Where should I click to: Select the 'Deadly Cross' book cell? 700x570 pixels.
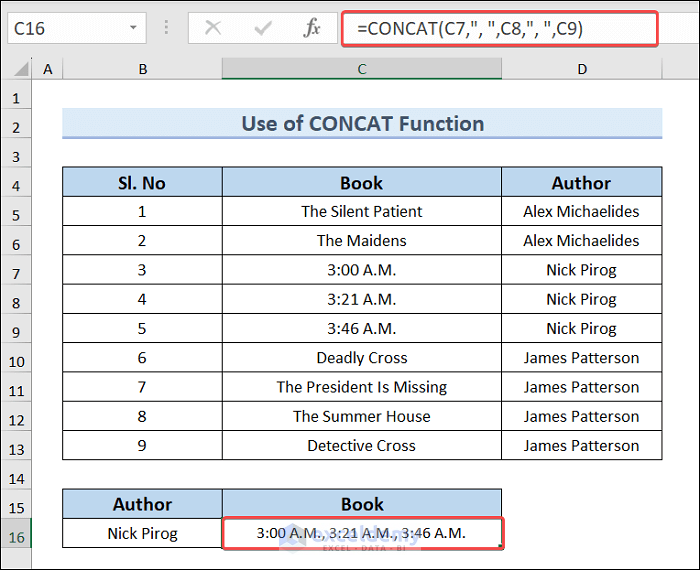(362, 358)
